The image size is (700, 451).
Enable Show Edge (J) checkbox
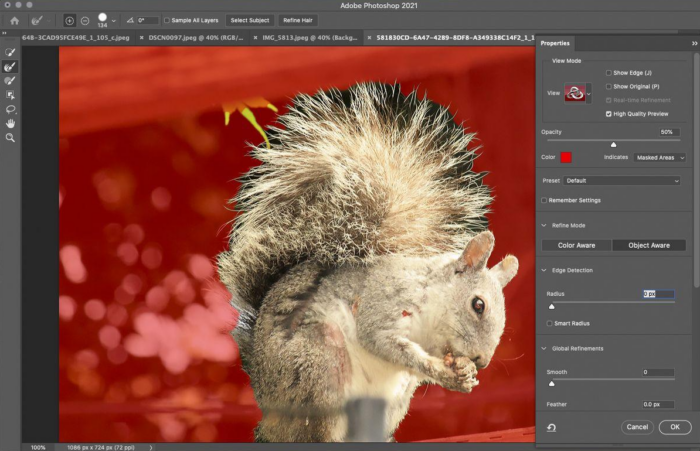coord(608,73)
